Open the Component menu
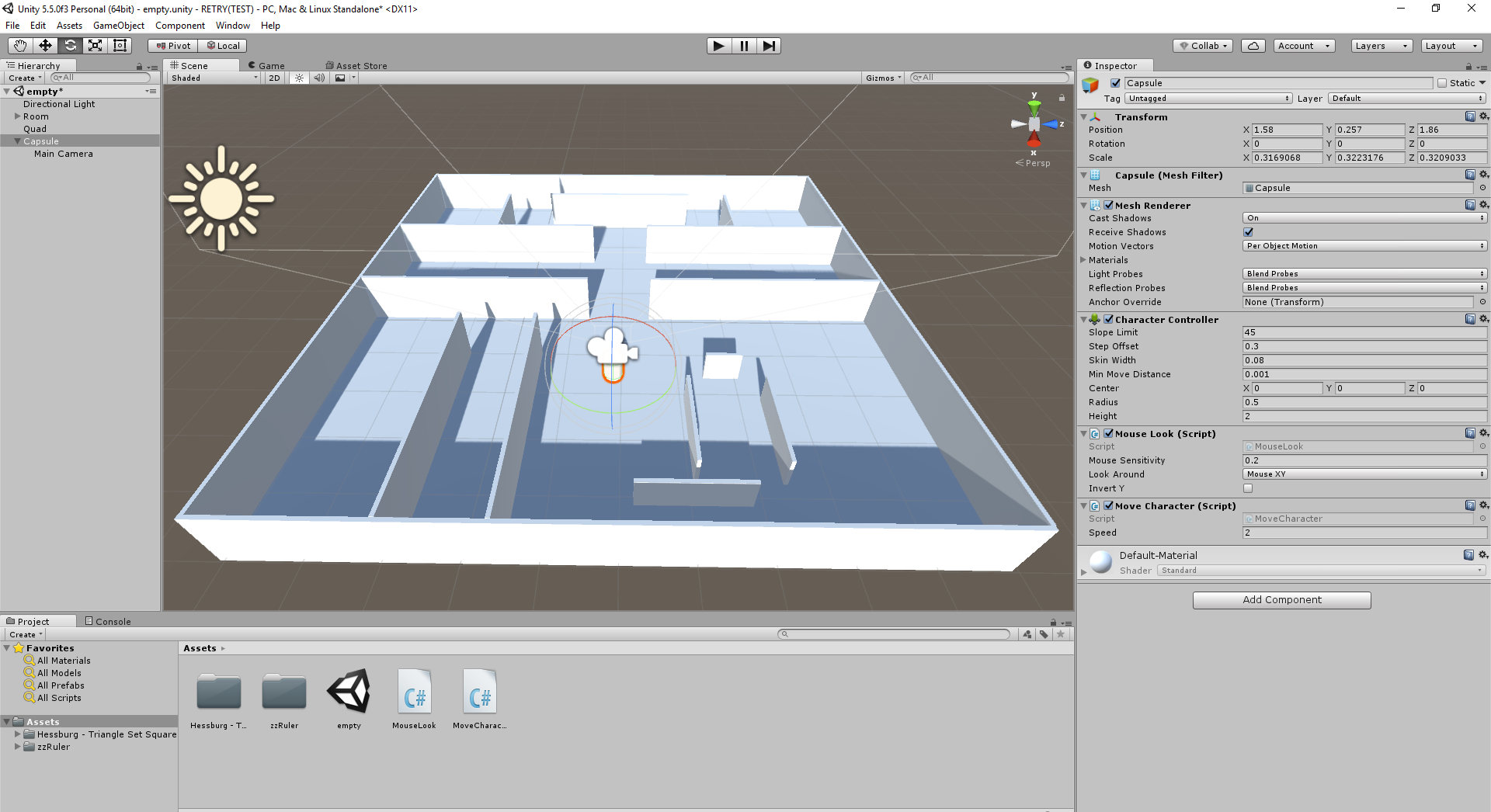Viewport: 1491px width, 812px height. 180,26
